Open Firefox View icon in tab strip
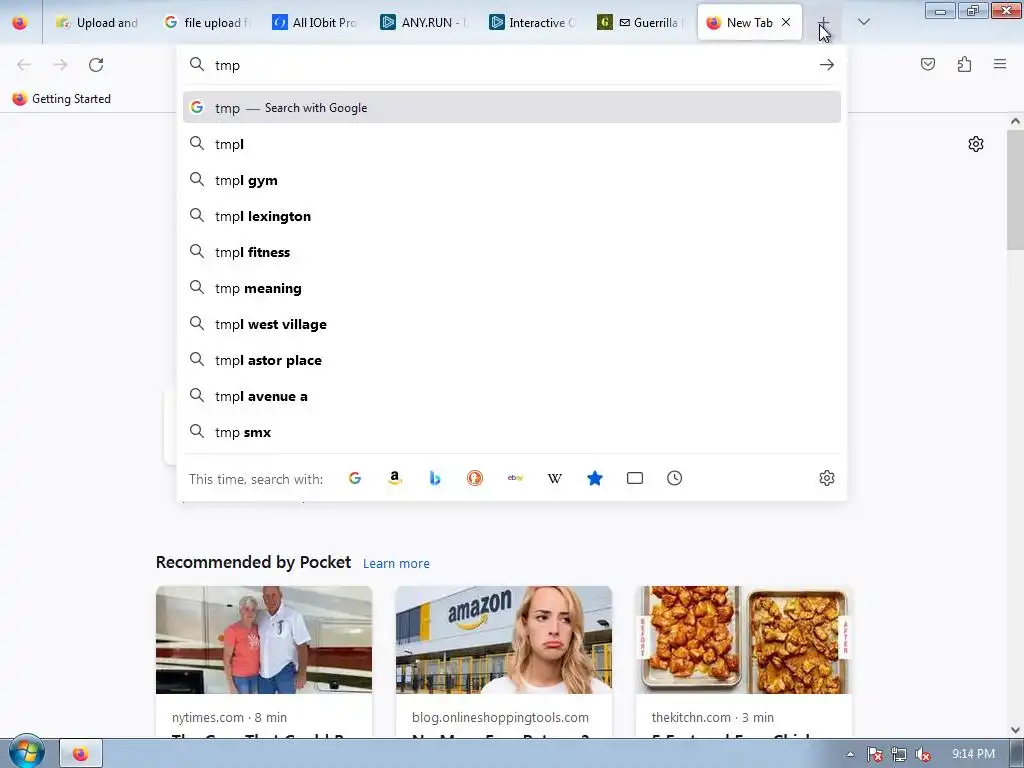 click(x=20, y=23)
